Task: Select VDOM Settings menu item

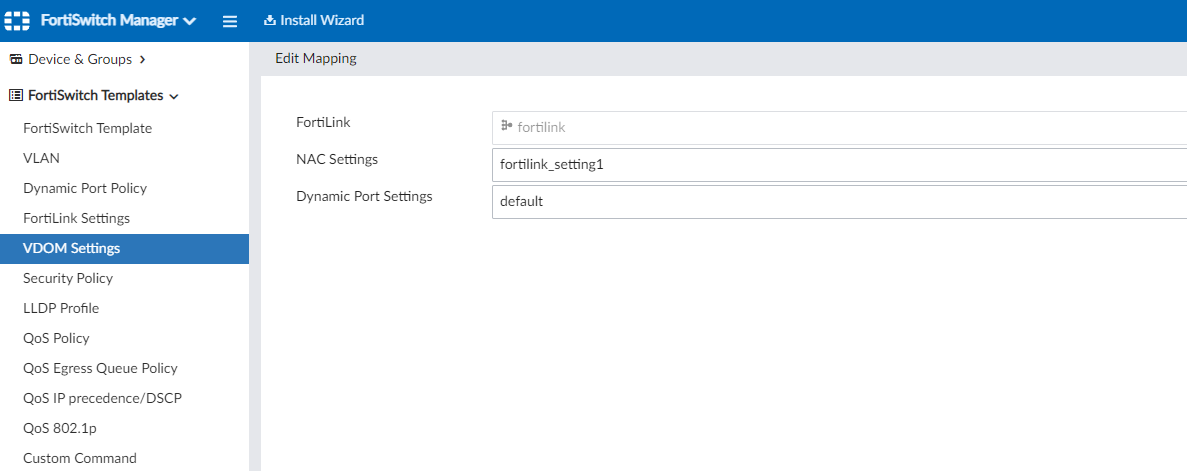Action: pos(124,248)
